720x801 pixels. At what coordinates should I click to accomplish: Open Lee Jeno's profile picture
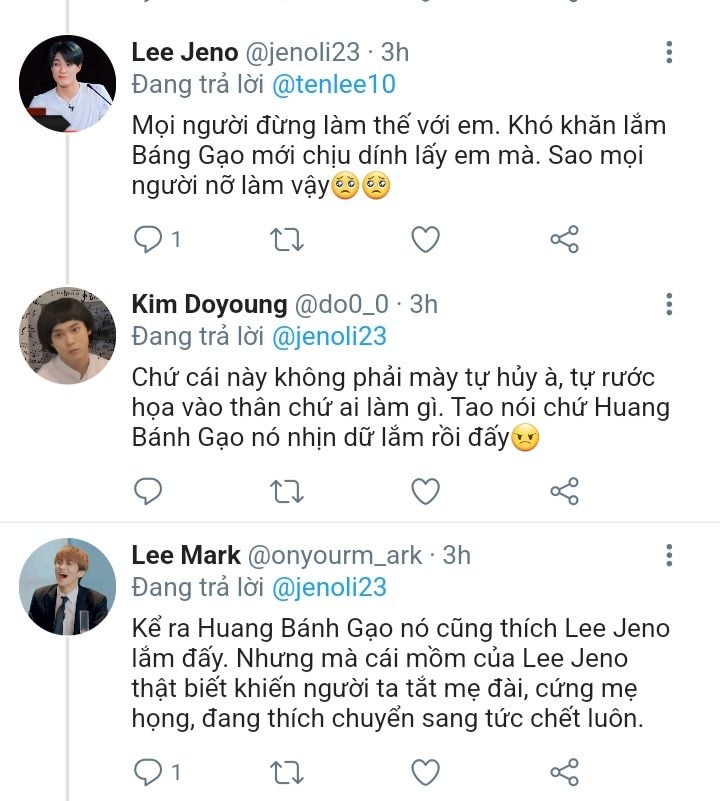(68, 84)
